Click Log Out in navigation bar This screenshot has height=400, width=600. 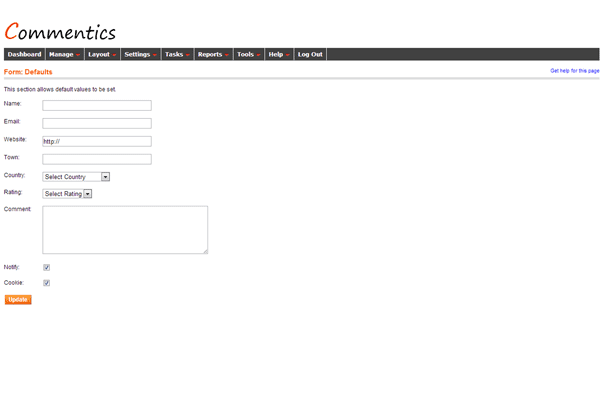click(310, 54)
